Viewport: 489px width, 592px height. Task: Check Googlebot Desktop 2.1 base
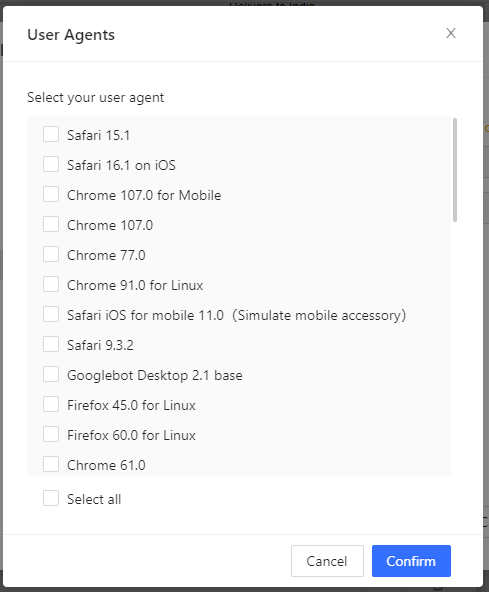[x=51, y=374]
